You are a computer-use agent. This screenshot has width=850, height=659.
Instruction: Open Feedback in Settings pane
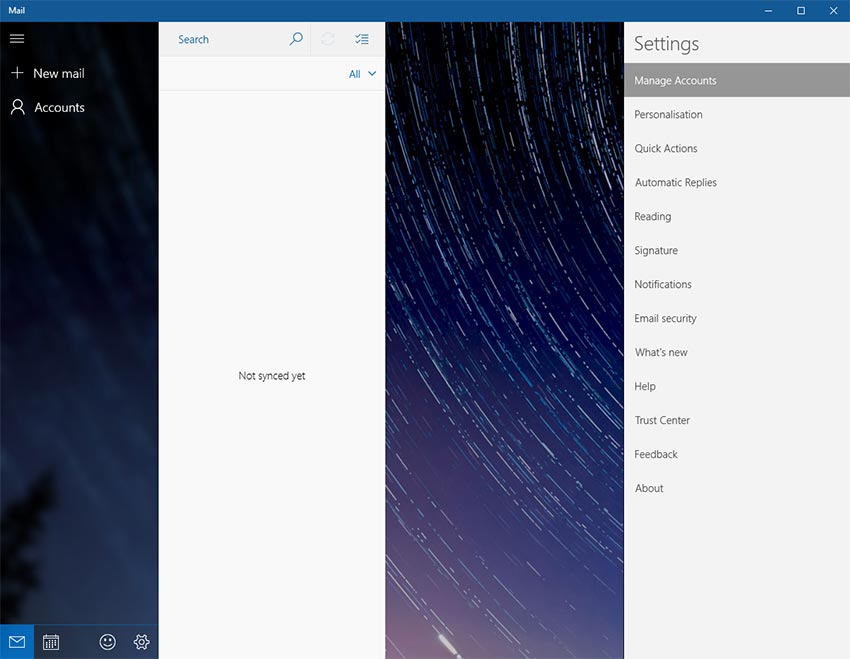pos(737,454)
